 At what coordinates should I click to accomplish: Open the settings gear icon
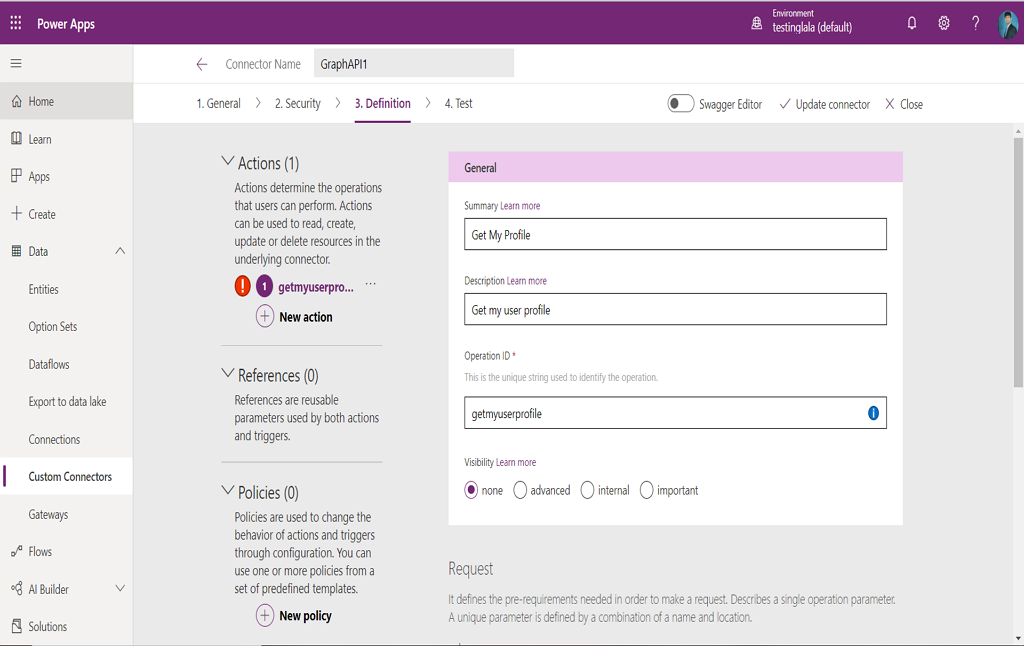pos(944,23)
